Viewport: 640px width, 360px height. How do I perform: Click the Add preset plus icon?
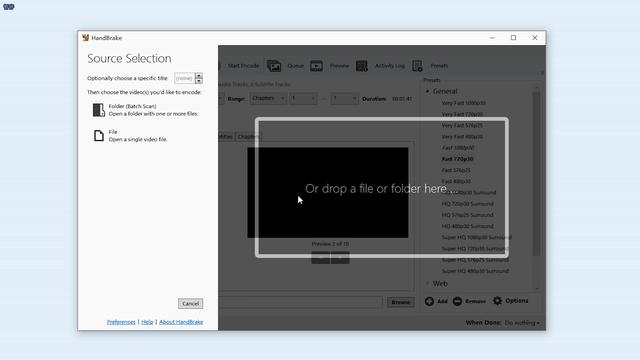pyautogui.click(x=429, y=301)
